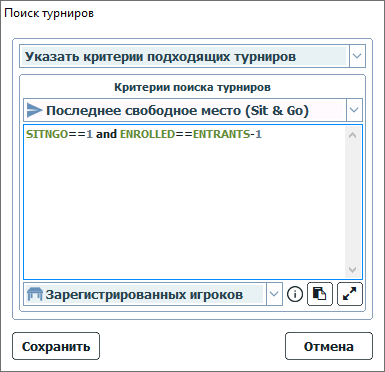The image size is (385, 372).
Task: Click the scrollbar track of the expression editor
Action: 353,202
